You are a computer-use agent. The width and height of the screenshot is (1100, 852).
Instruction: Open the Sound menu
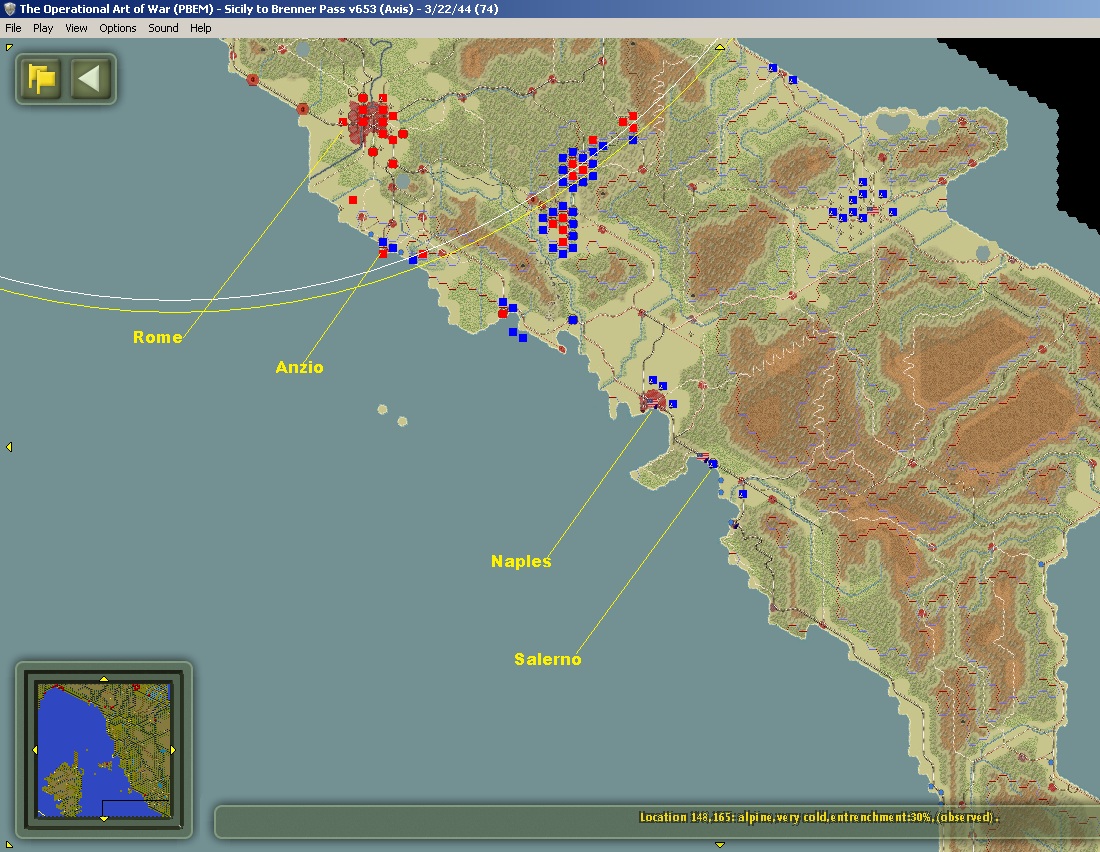(x=163, y=28)
